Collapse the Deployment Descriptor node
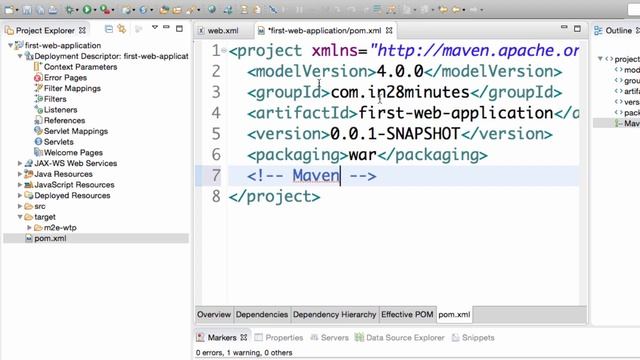 (20, 56)
